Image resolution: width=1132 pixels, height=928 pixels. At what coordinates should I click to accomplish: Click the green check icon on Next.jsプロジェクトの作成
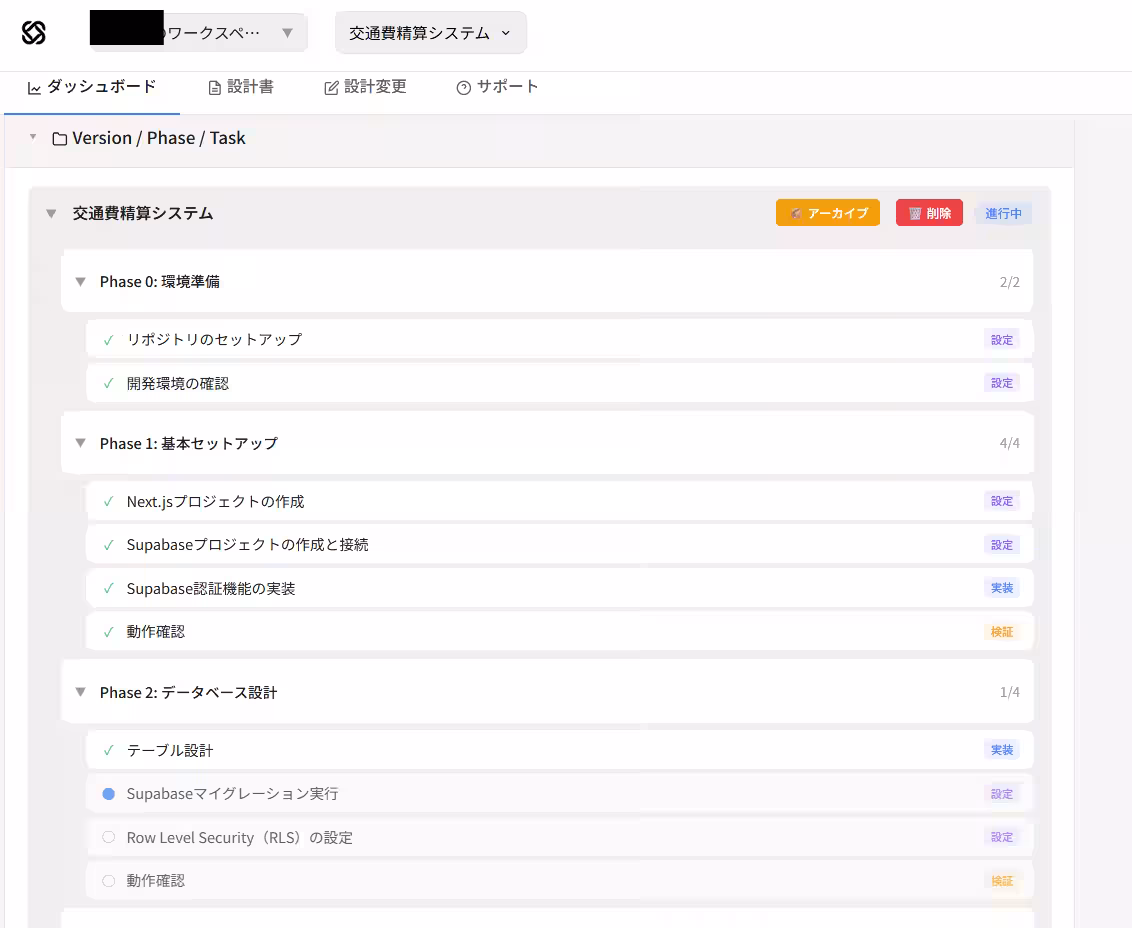(x=108, y=501)
